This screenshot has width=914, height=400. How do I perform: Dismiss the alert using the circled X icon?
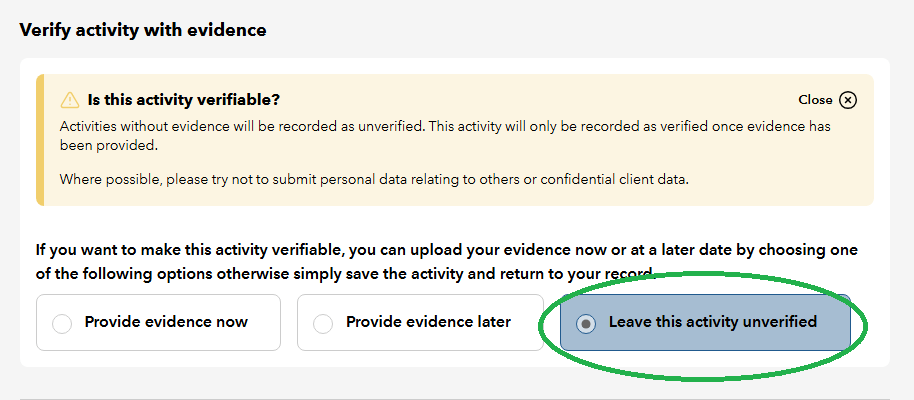[x=848, y=100]
